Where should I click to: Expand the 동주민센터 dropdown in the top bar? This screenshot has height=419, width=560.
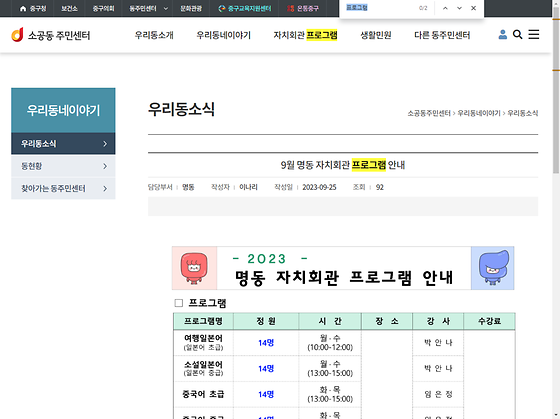tap(148, 8)
